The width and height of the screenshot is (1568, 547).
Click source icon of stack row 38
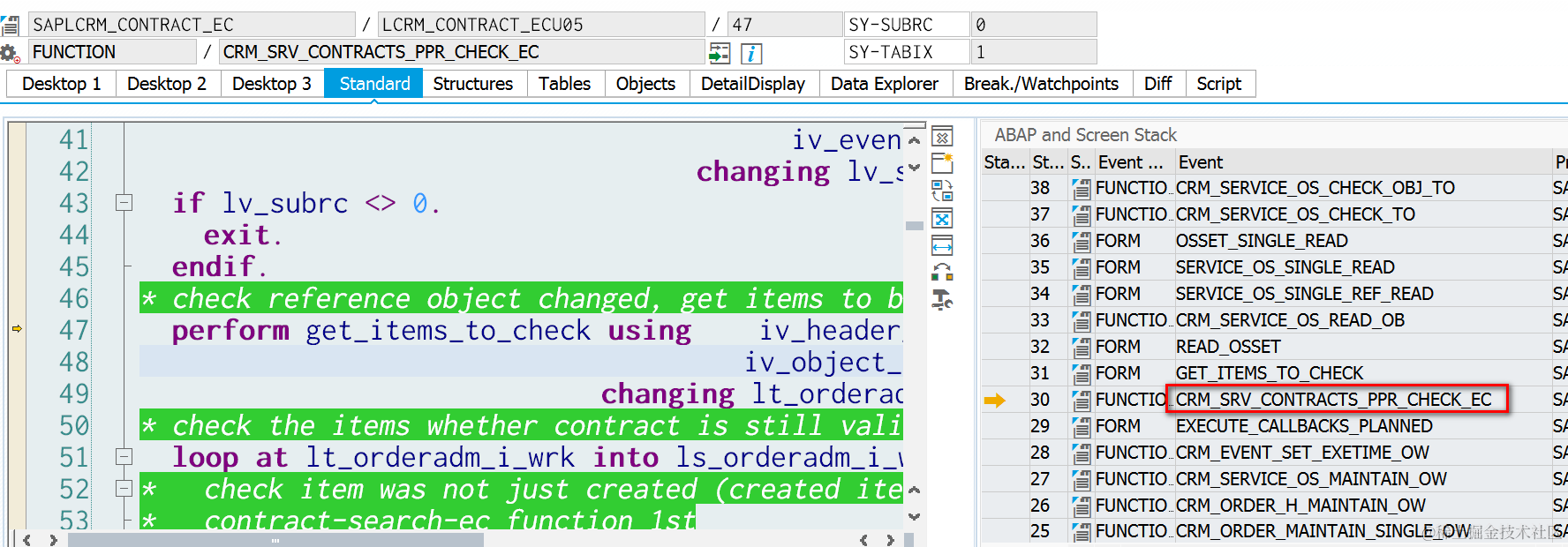click(x=1080, y=188)
